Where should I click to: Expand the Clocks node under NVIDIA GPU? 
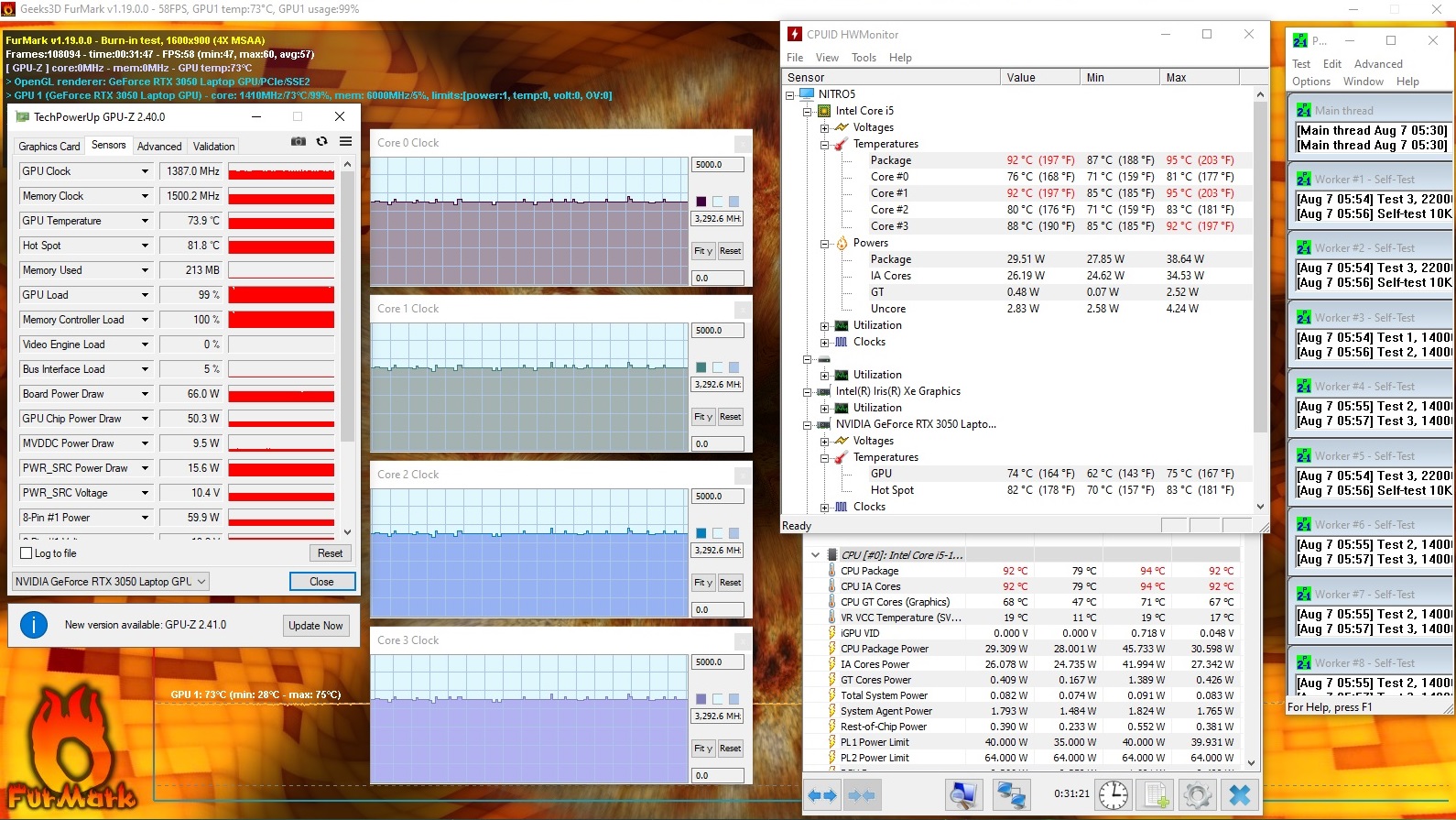click(x=825, y=507)
